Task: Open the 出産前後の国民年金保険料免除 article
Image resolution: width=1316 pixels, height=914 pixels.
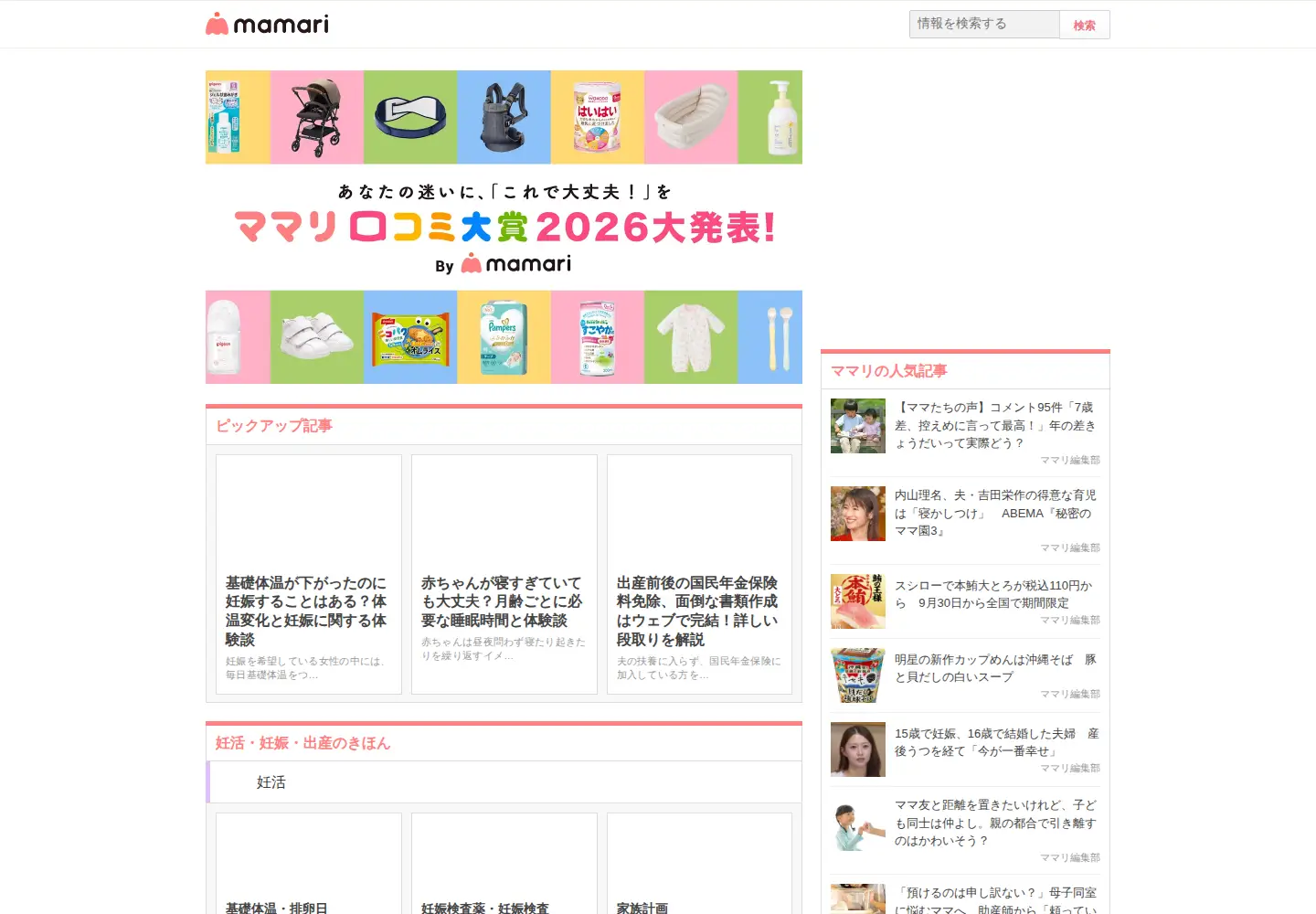Action: (x=699, y=574)
